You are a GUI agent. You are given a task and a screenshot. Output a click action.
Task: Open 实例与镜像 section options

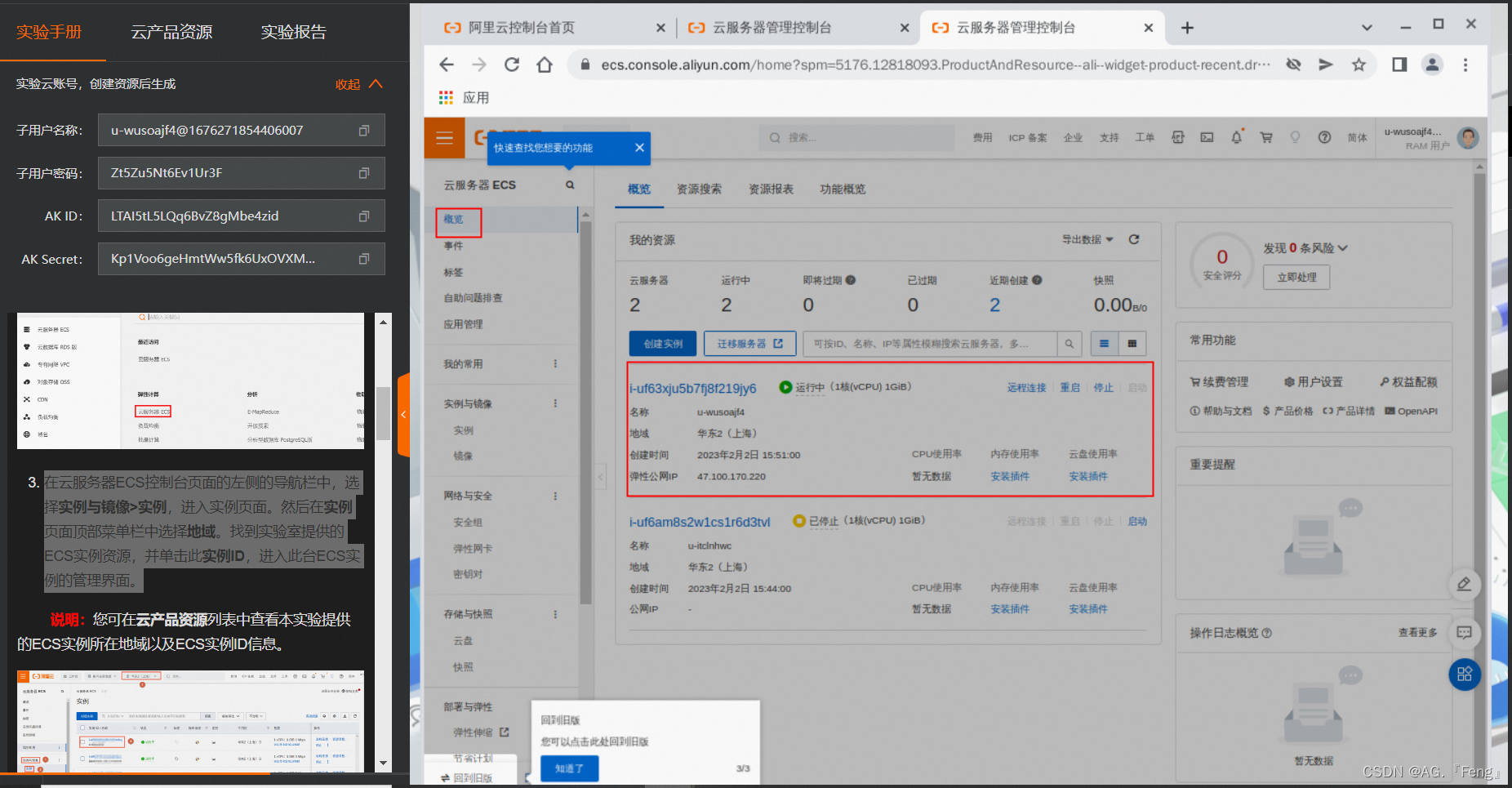[x=555, y=403]
